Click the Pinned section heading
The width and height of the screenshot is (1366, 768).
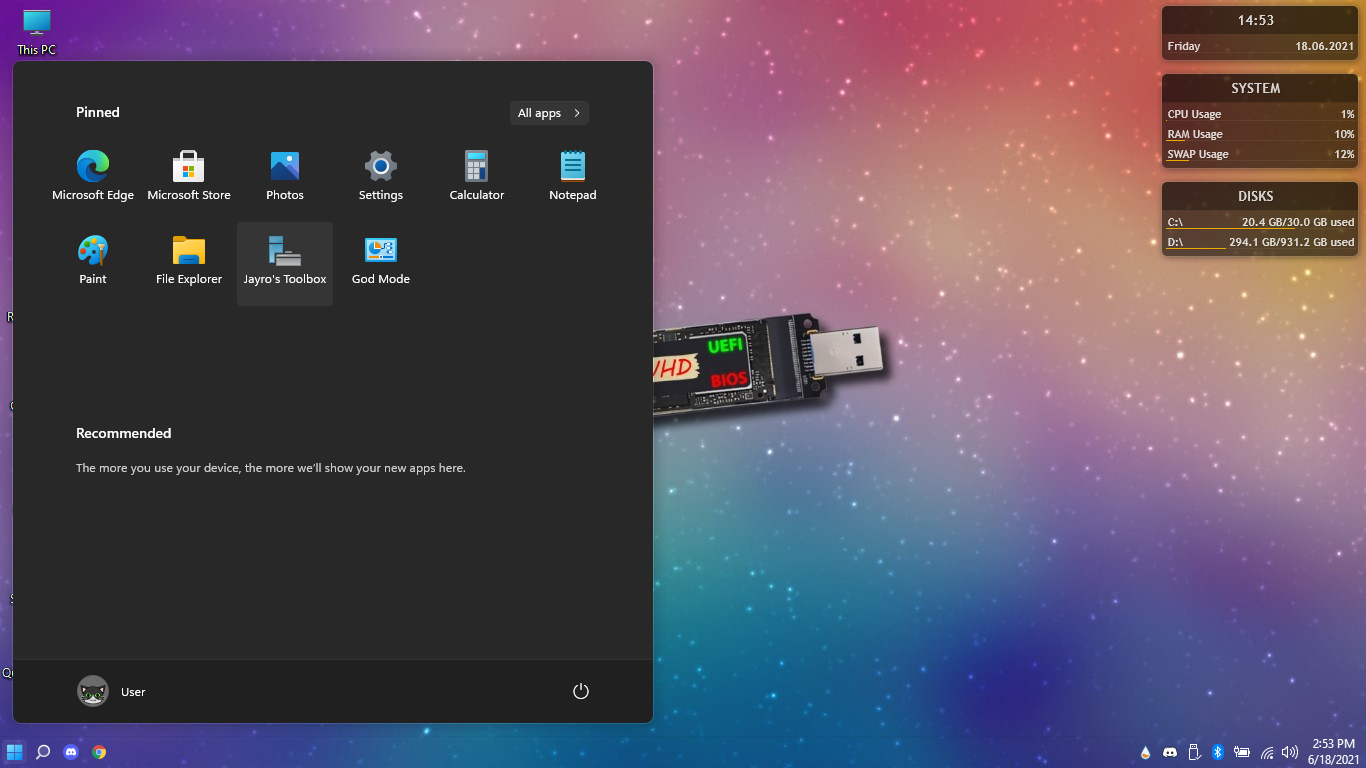click(x=98, y=112)
